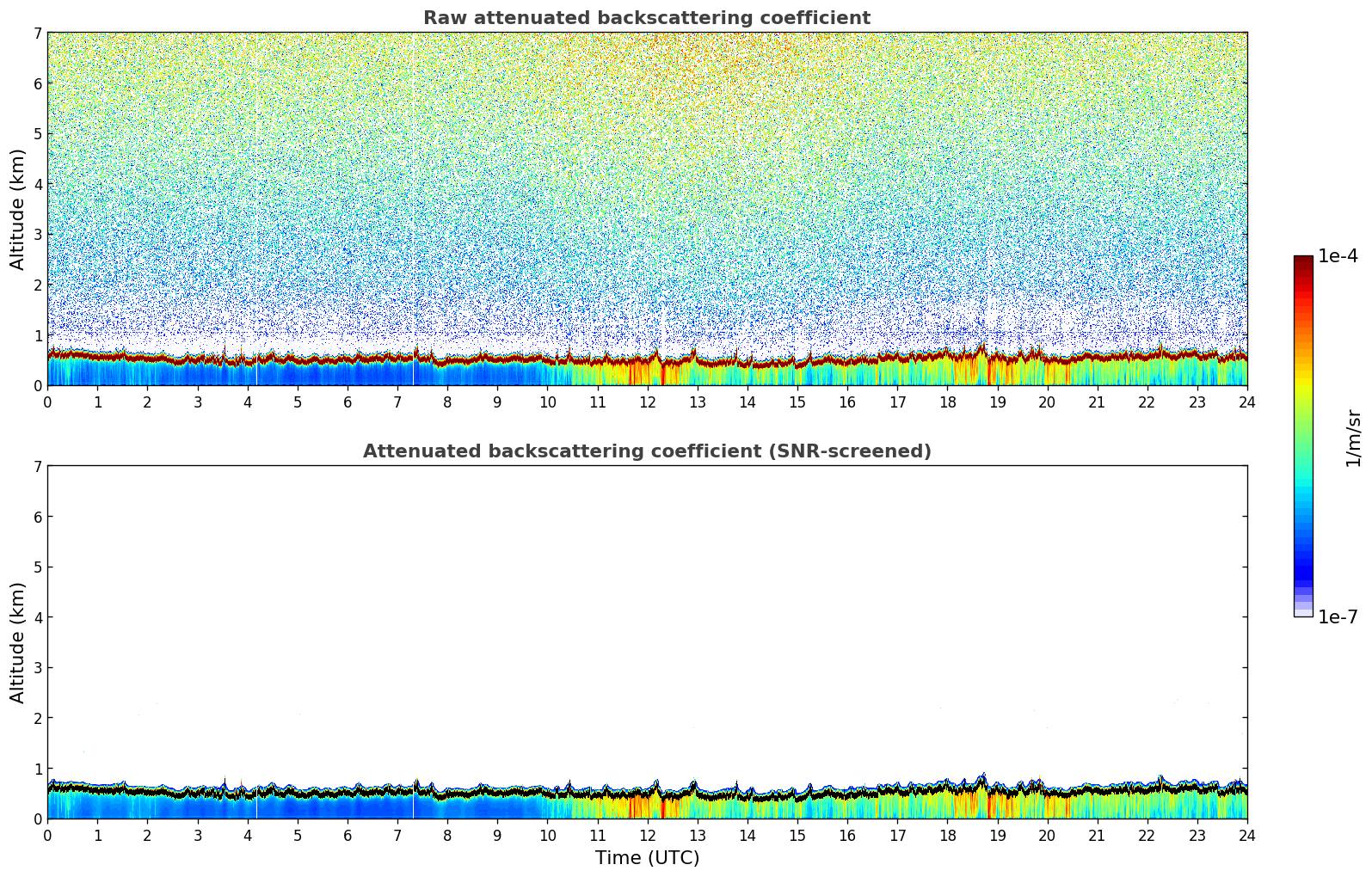Click the top plot's 'Altitude (km)' label
This screenshot has width=1372, height=877.
pyautogui.click(x=18, y=209)
